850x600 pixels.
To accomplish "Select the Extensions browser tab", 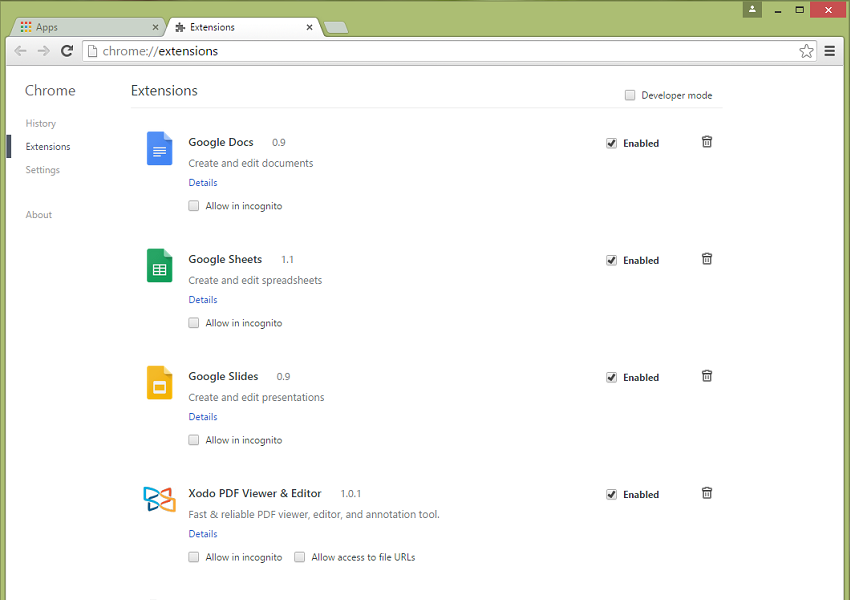I will tap(245, 27).
